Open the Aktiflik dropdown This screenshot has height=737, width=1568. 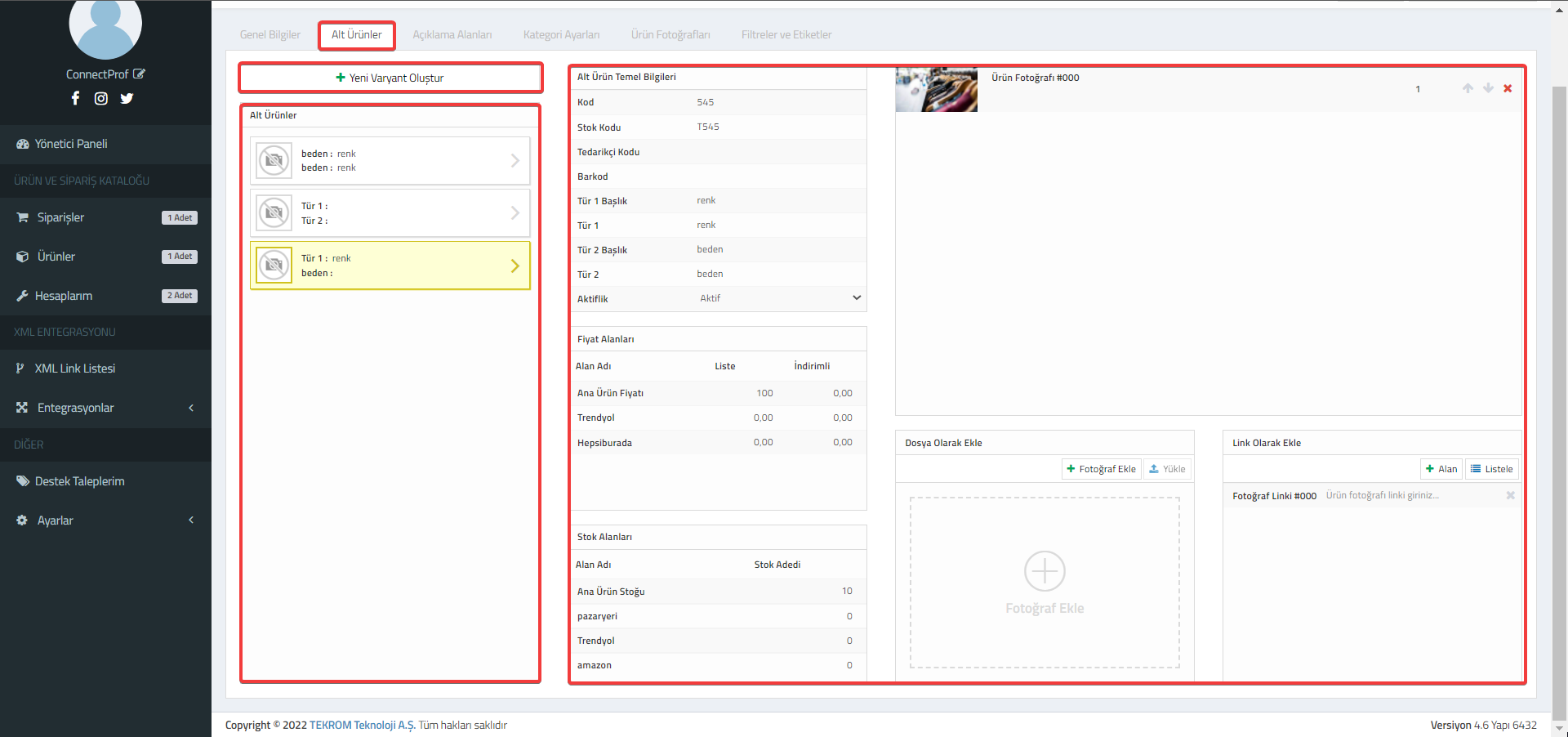[x=780, y=298]
